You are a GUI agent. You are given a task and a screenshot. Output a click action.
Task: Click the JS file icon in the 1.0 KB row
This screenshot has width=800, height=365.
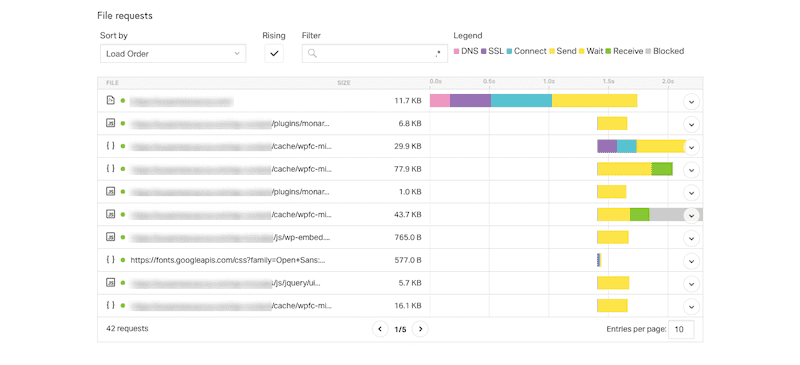point(110,191)
